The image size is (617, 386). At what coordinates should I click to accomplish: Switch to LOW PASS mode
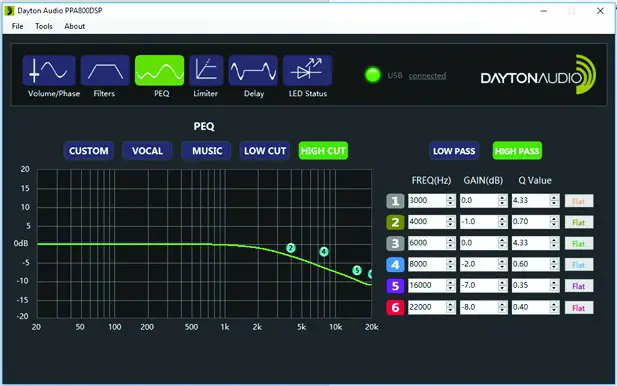coord(454,151)
